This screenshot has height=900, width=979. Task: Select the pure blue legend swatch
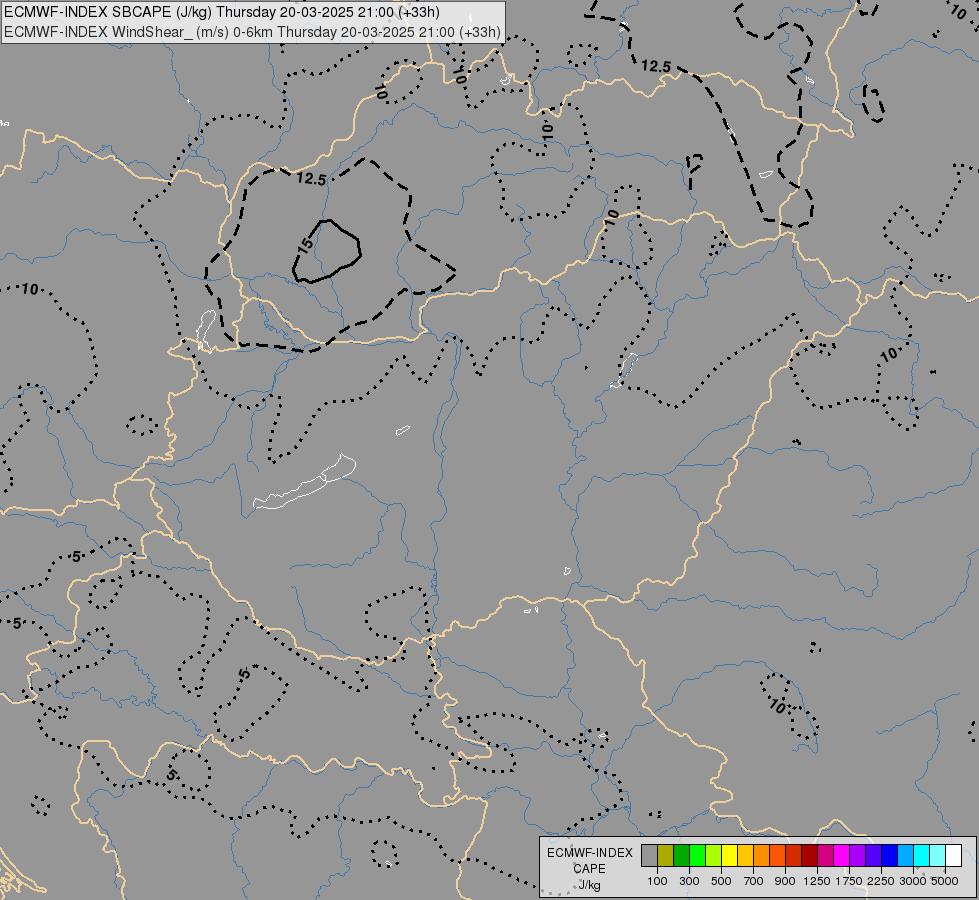pyautogui.click(x=890, y=855)
